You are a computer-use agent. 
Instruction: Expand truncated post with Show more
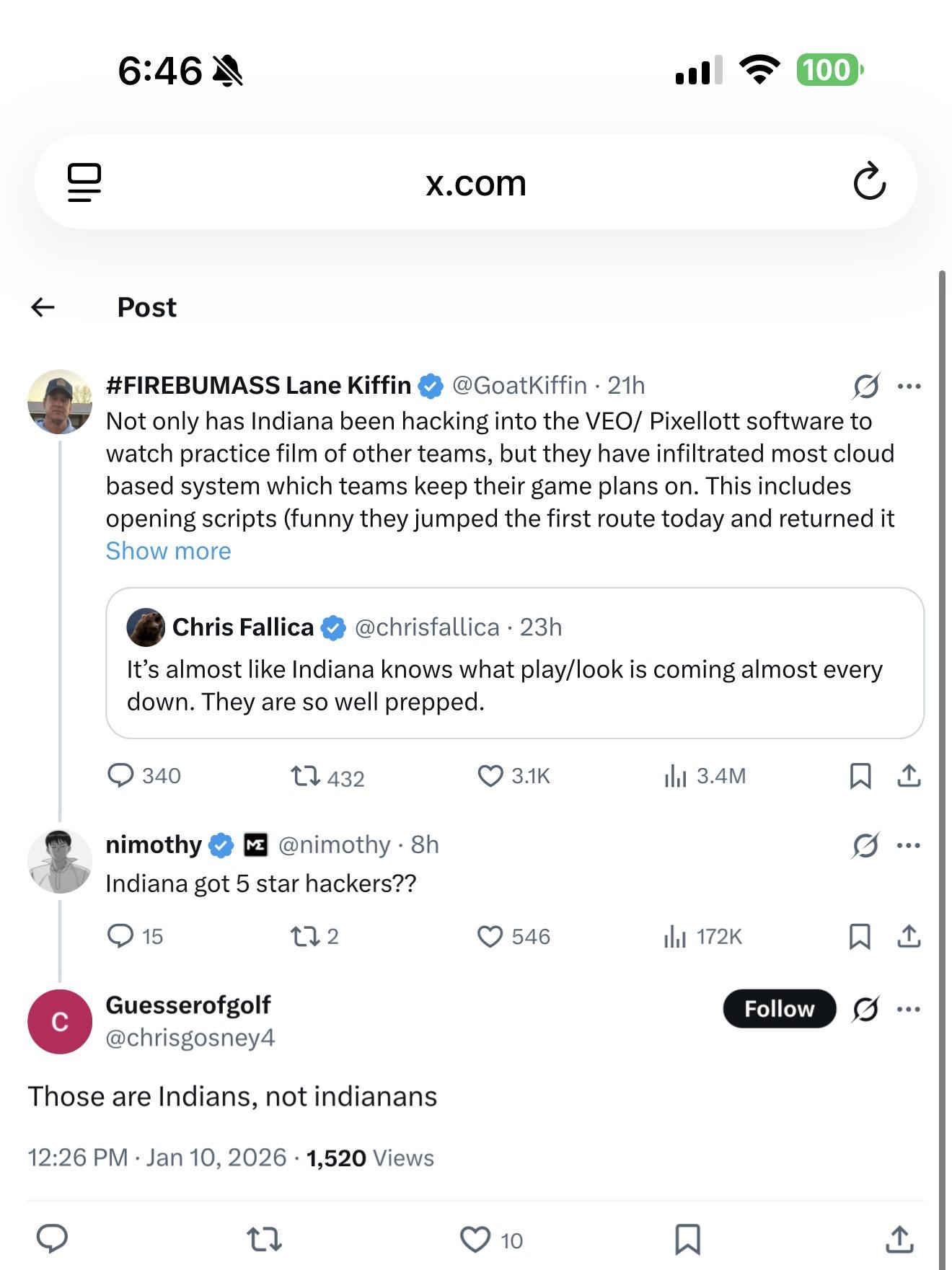(x=168, y=551)
